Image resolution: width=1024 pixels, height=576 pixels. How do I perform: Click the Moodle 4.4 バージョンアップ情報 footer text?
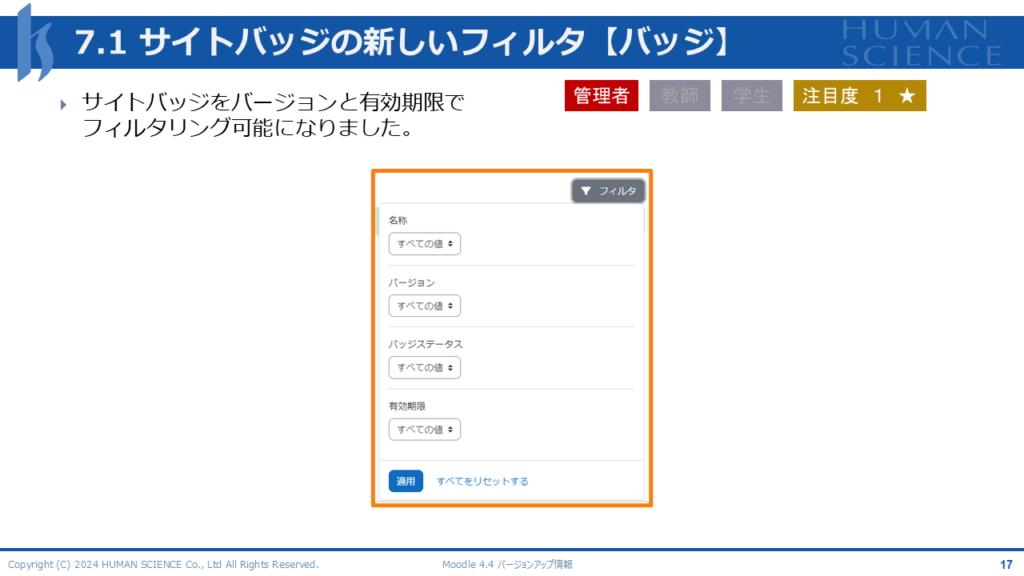point(507,564)
